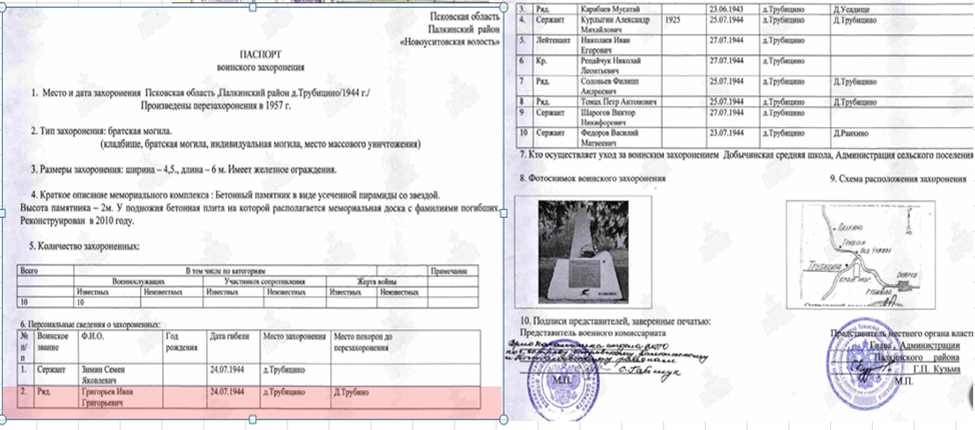Click the 'Примечание' column header
The image size is (975, 430).
[x=453, y=271]
